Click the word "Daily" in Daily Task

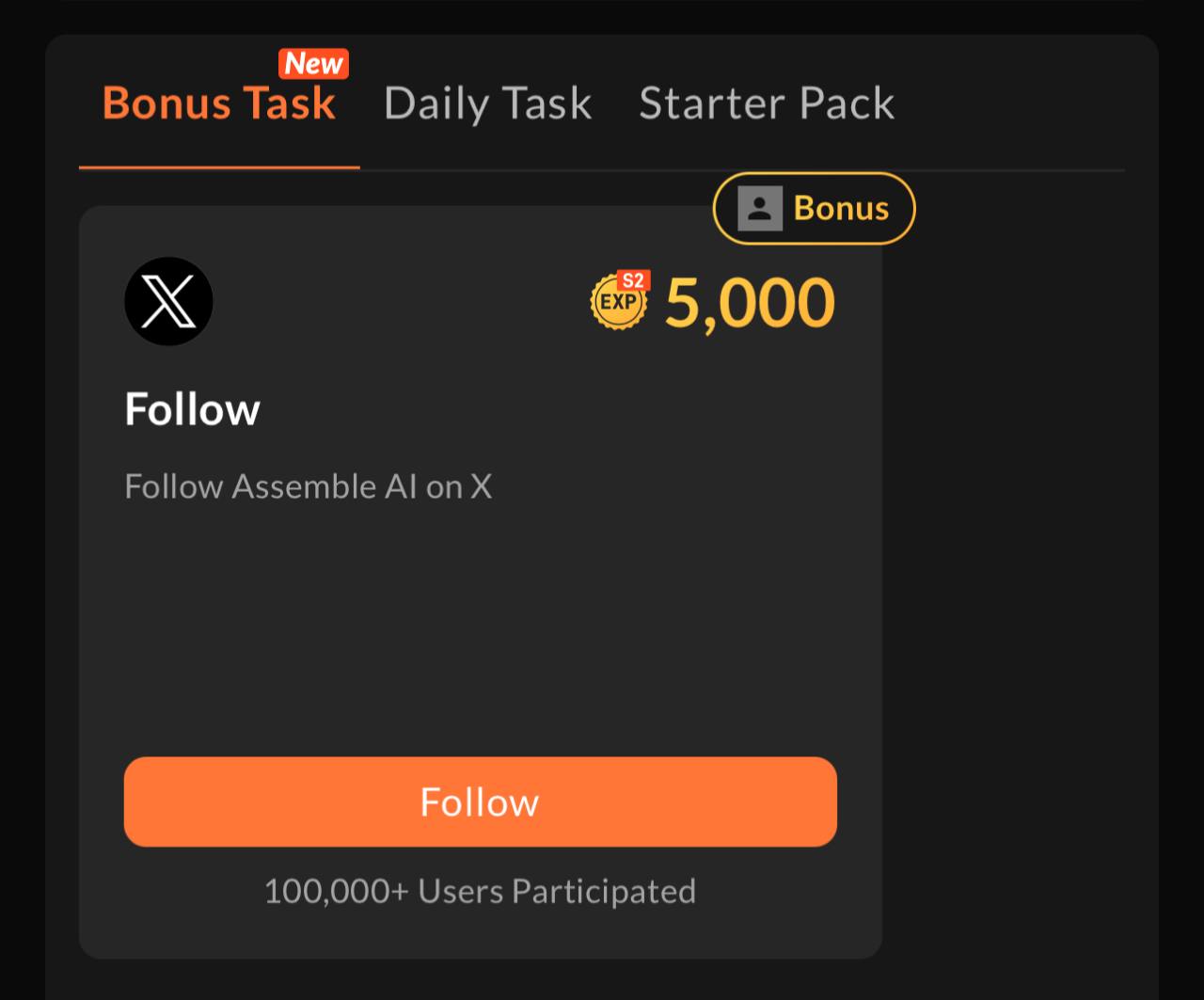click(x=435, y=103)
